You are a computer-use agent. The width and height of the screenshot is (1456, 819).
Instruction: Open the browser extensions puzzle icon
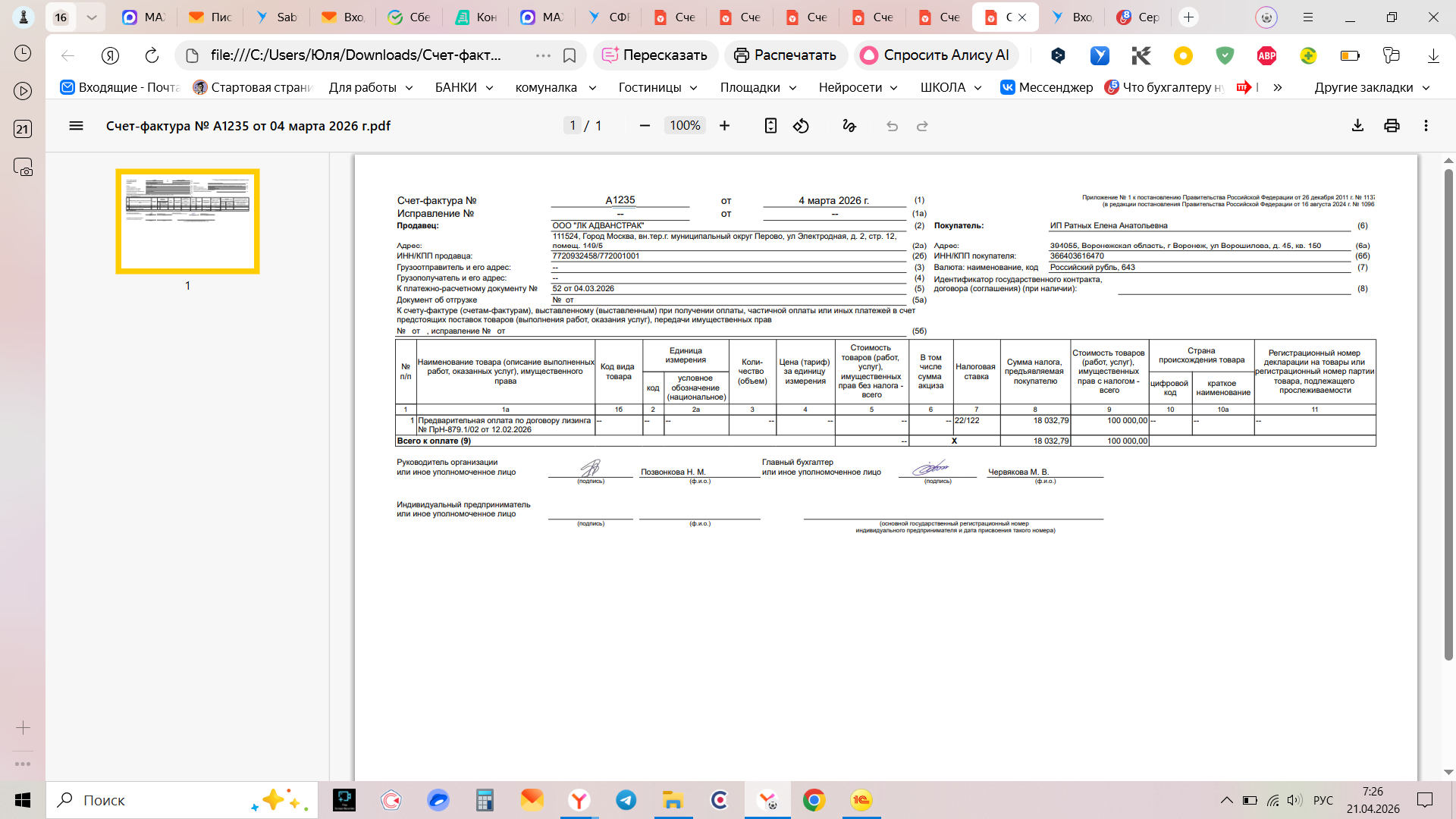coord(1391,55)
